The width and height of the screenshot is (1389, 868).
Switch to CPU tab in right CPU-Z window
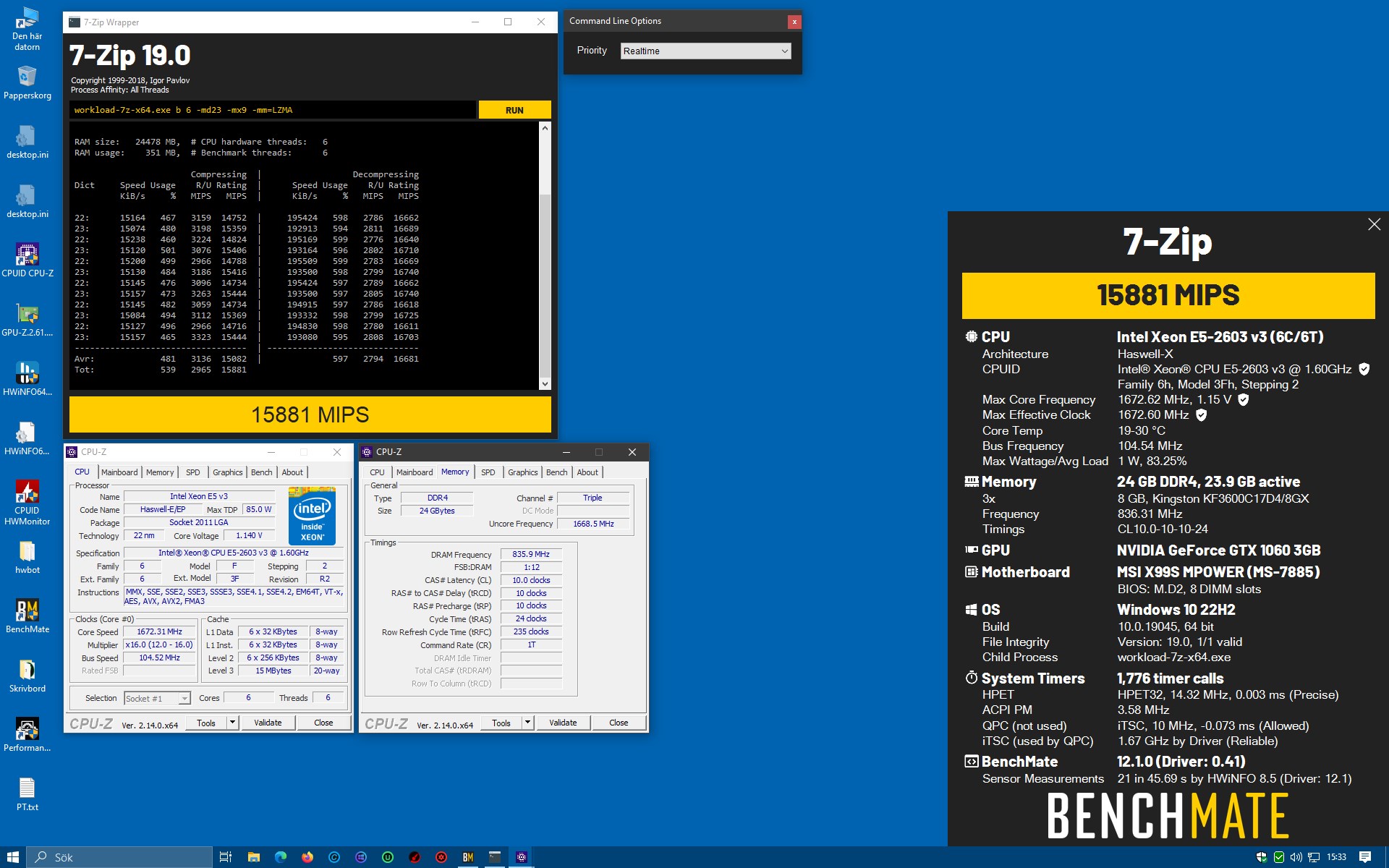pyautogui.click(x=378, y=472)
